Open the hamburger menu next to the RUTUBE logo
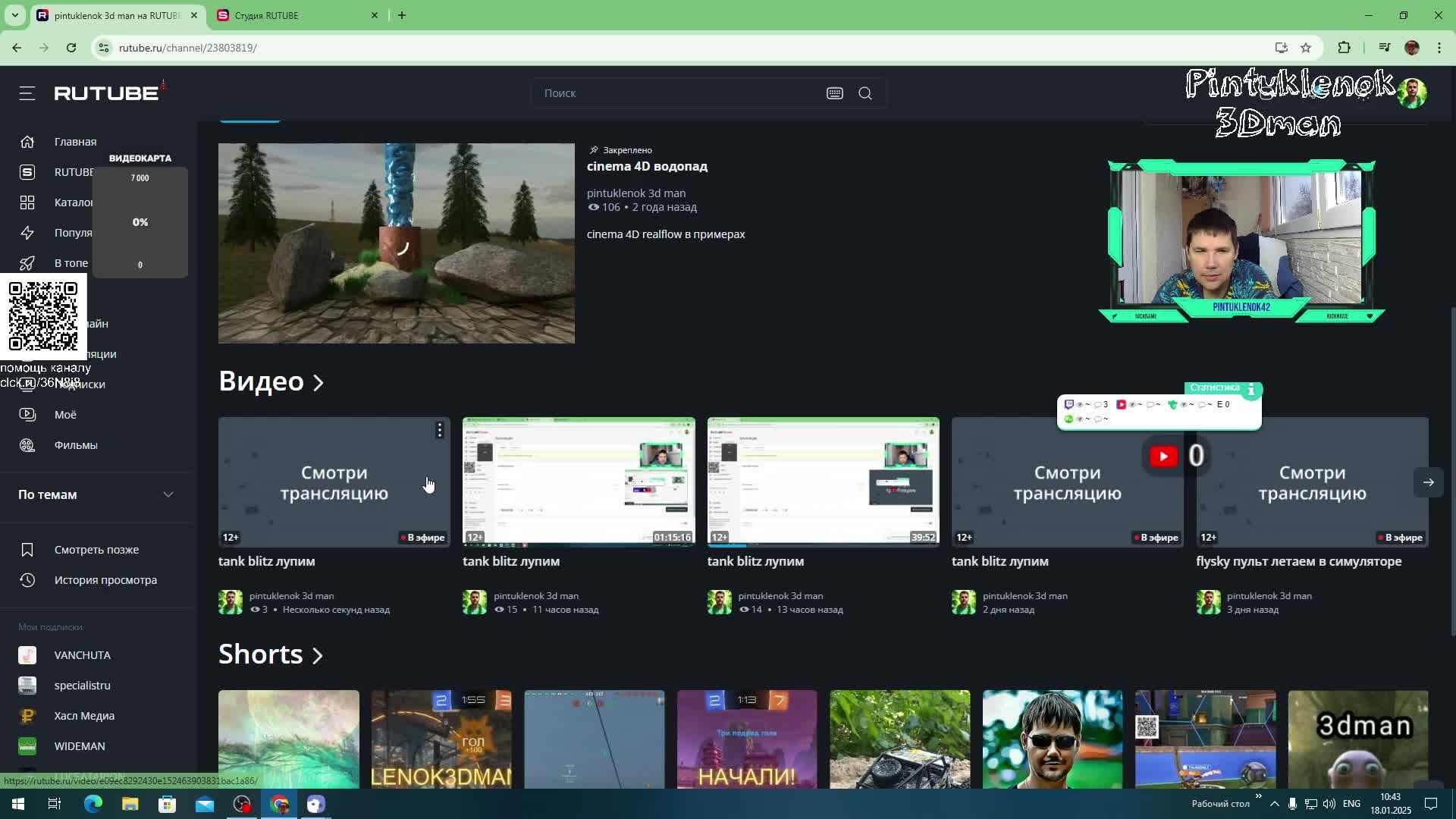The image size is (1456, 819). (x=27, y=93)
